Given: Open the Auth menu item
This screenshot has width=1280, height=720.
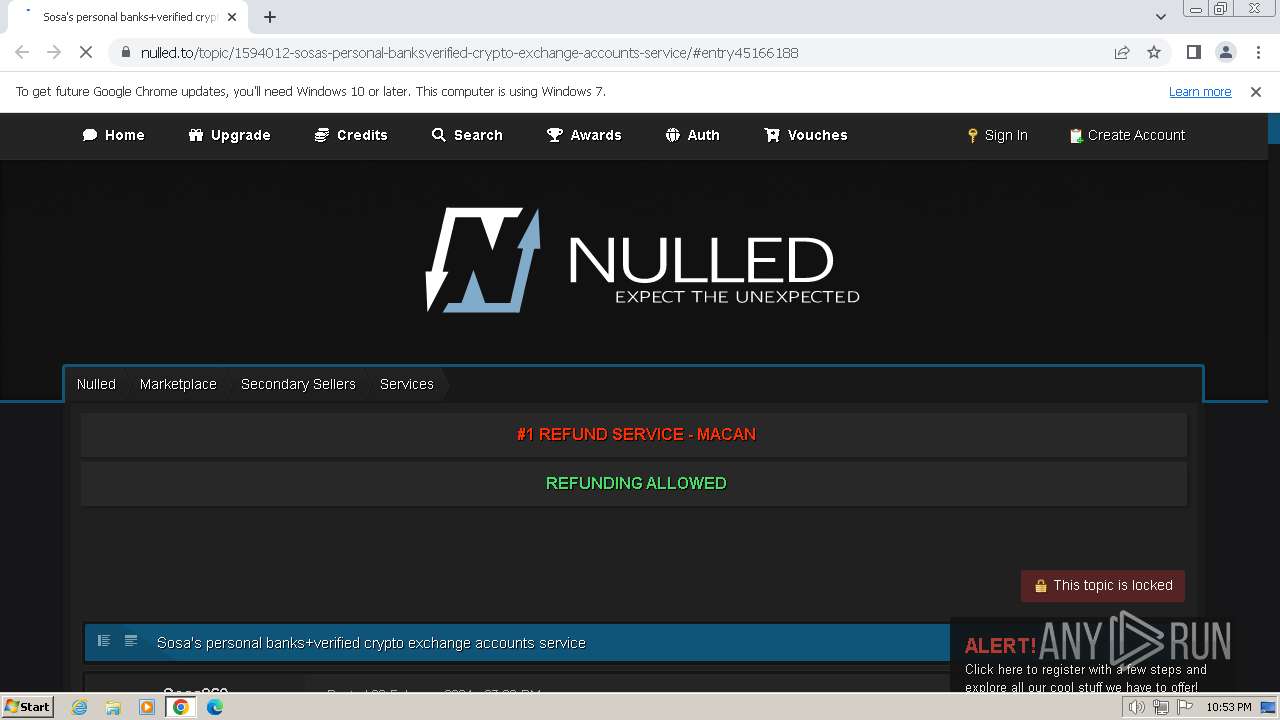Looking at the screenshot, I should [x=692, y=135].
